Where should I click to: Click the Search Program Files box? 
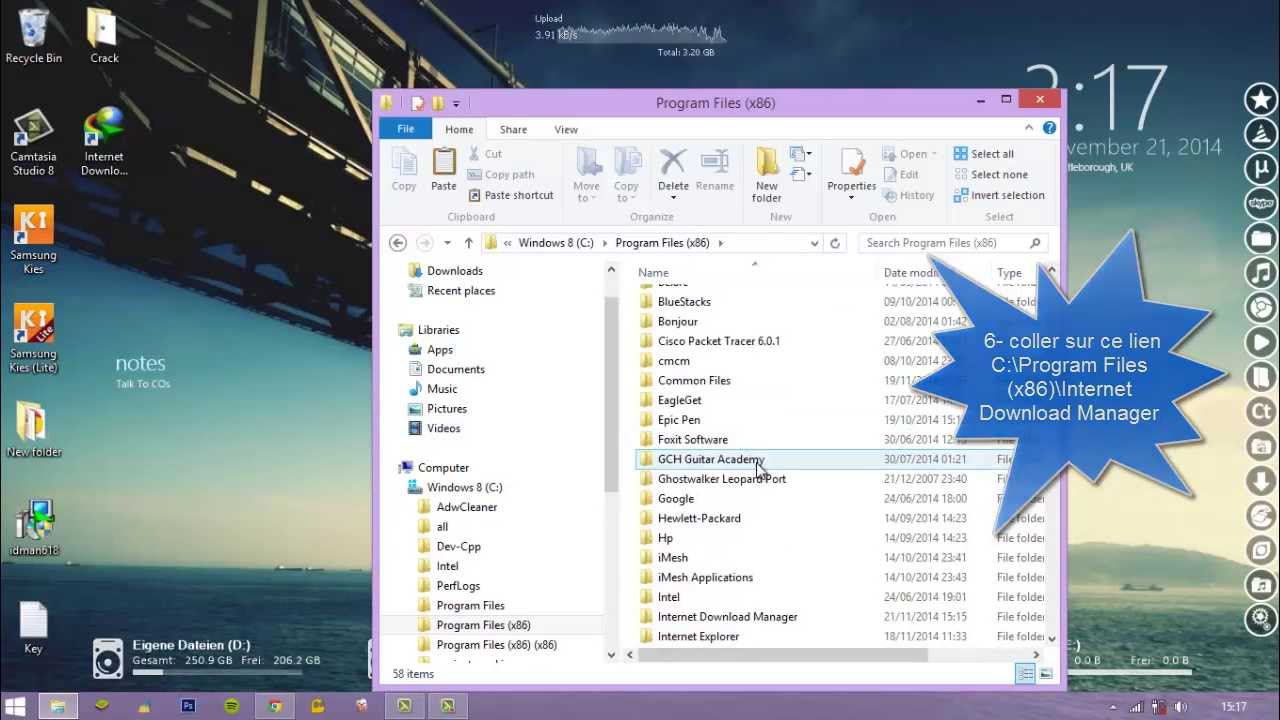952,243
